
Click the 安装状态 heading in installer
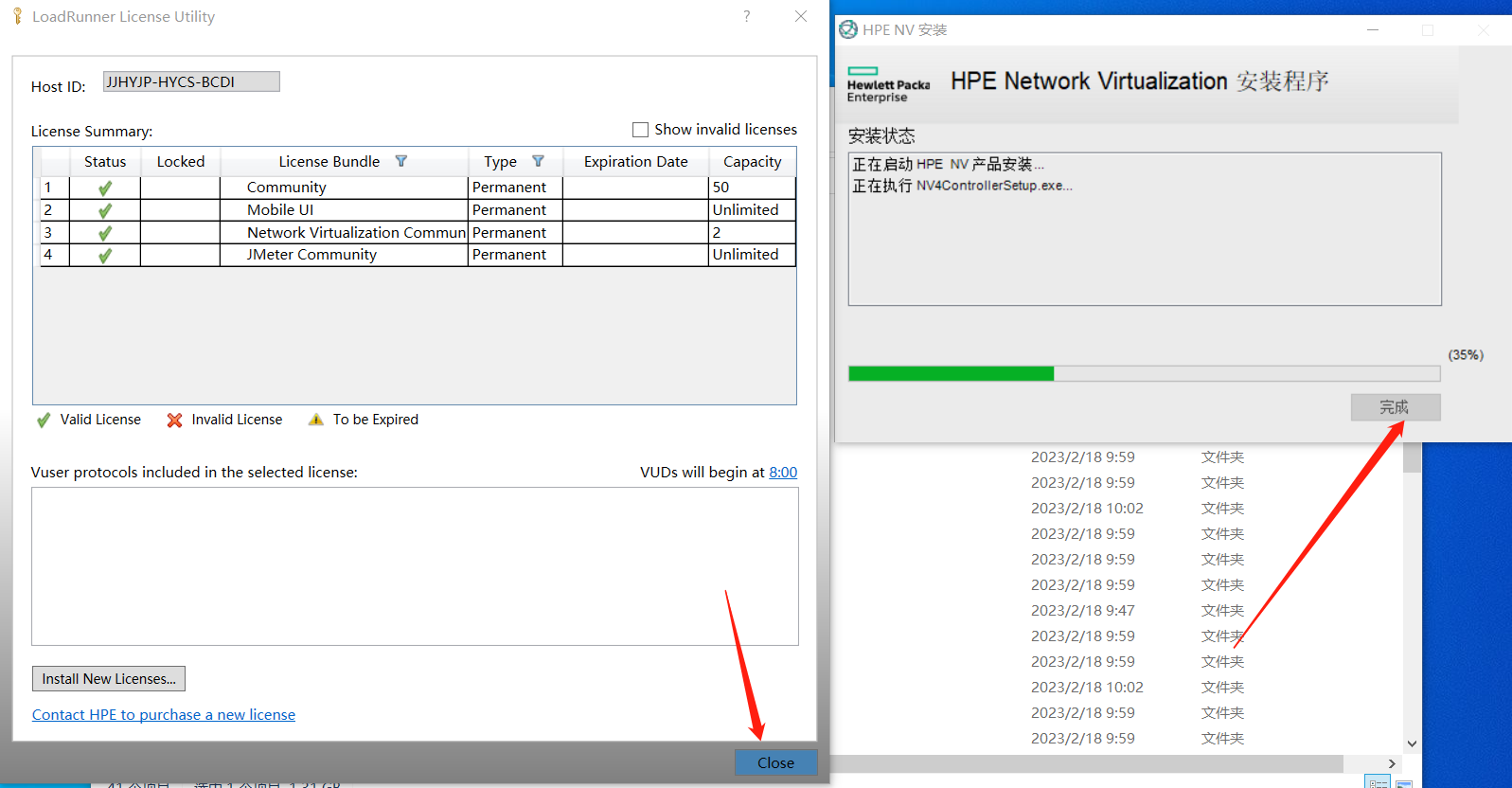pyautogui.click(x=881, y=136)
